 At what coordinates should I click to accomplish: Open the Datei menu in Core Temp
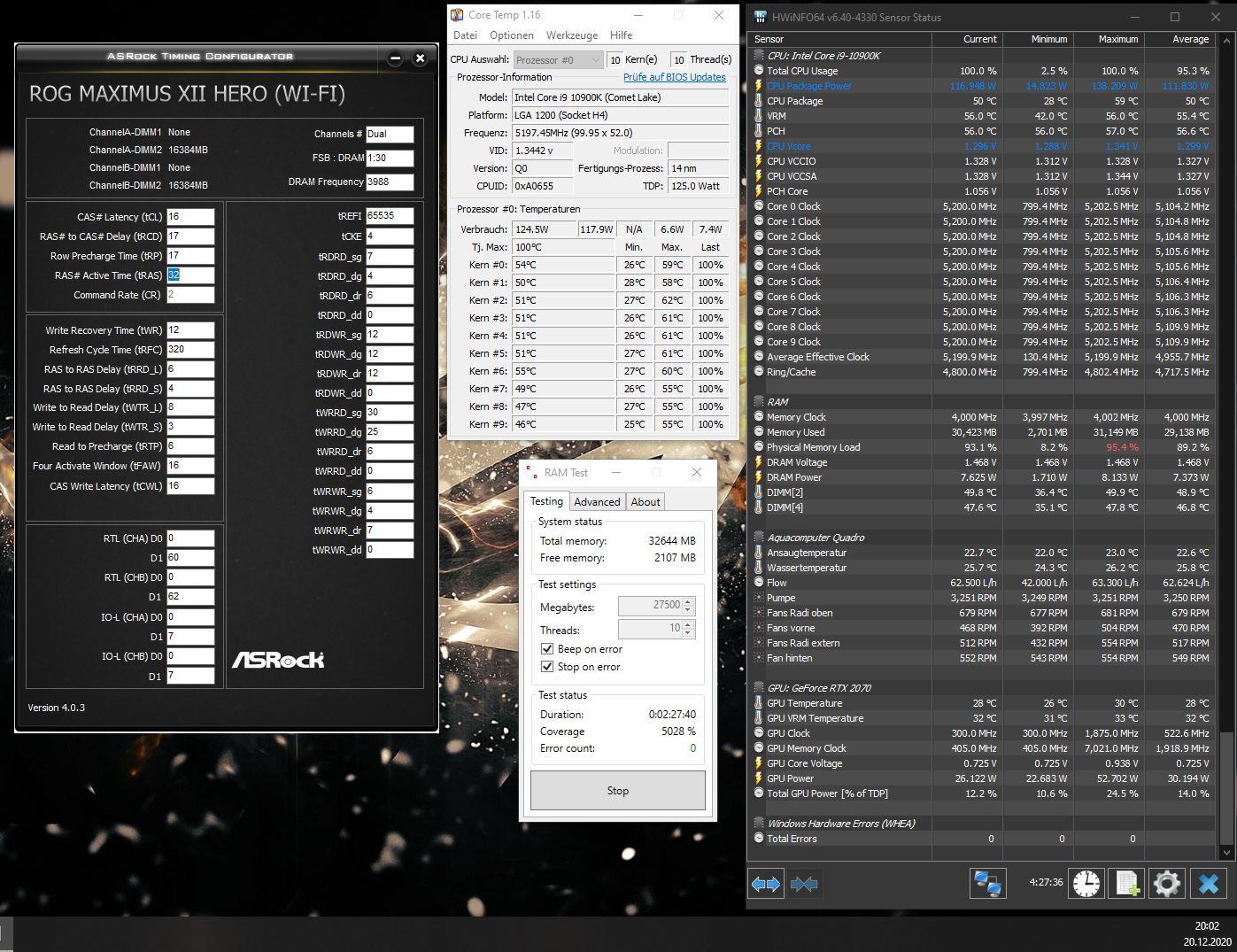point(465,35)
